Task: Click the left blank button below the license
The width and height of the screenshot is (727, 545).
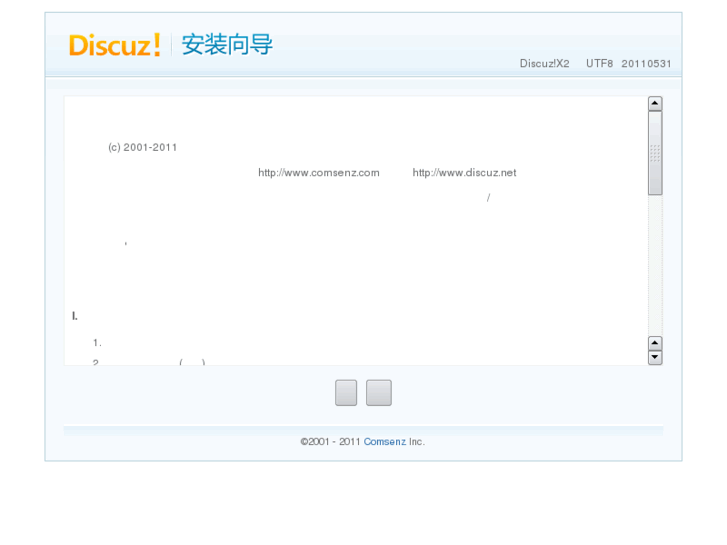Action: (346, 393)
